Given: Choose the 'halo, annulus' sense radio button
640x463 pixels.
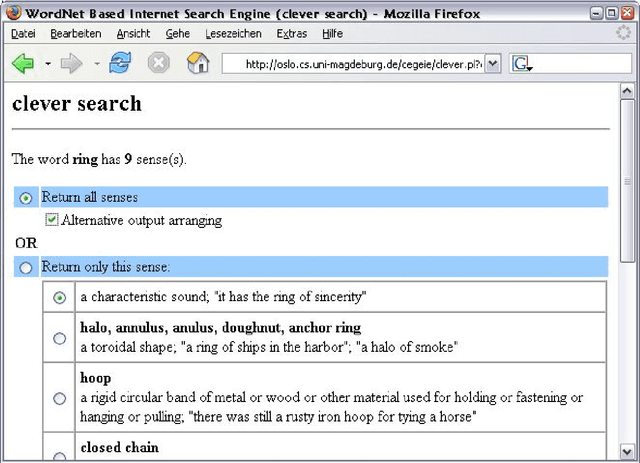Looking at the screenshot, I should (x=60, y=338).
